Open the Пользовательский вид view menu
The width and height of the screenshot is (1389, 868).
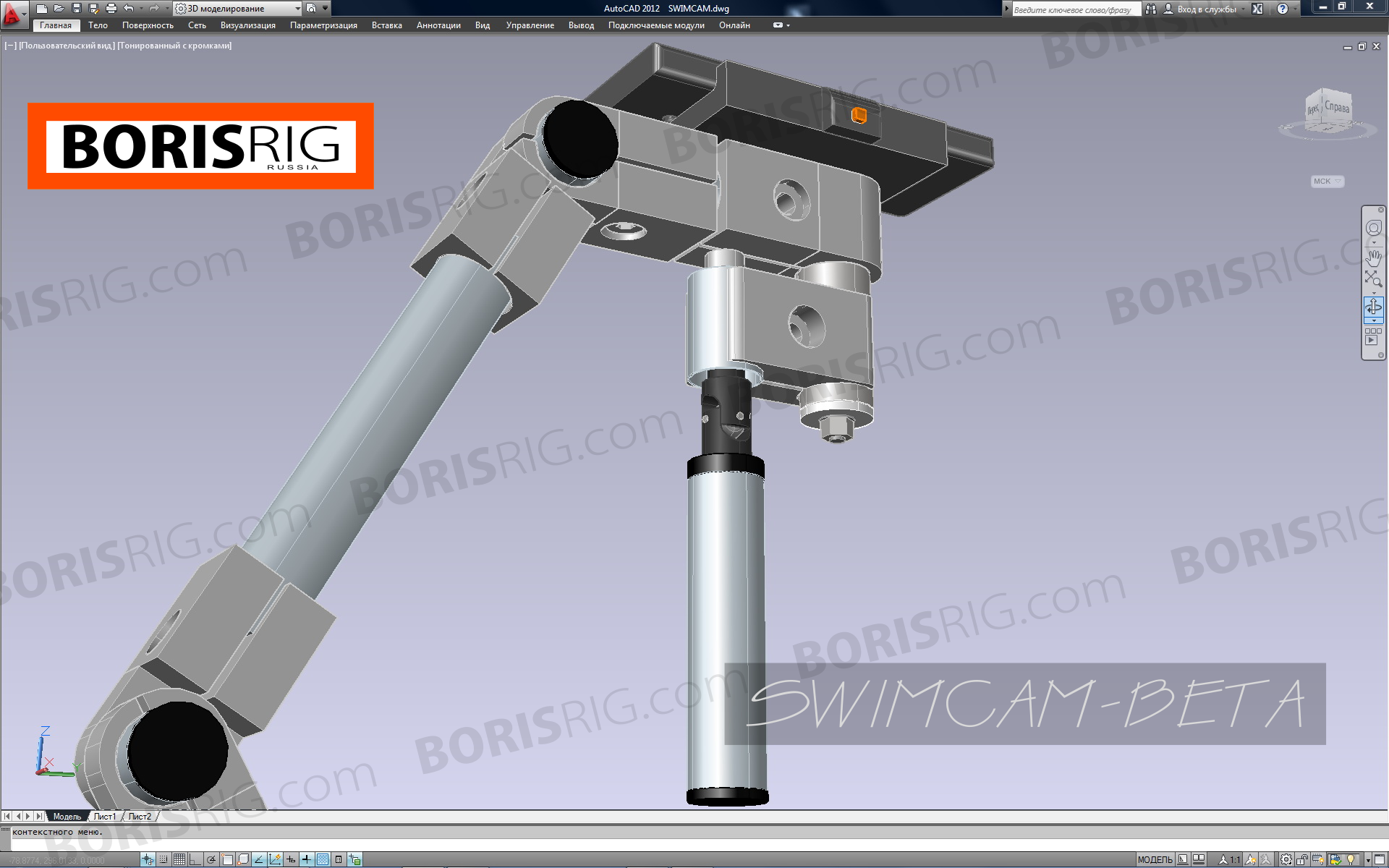(x=66, y=46)
